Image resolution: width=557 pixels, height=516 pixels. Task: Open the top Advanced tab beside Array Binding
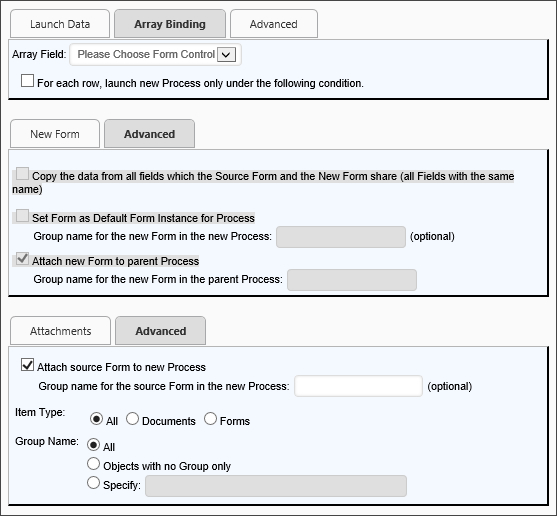[274, 24]
